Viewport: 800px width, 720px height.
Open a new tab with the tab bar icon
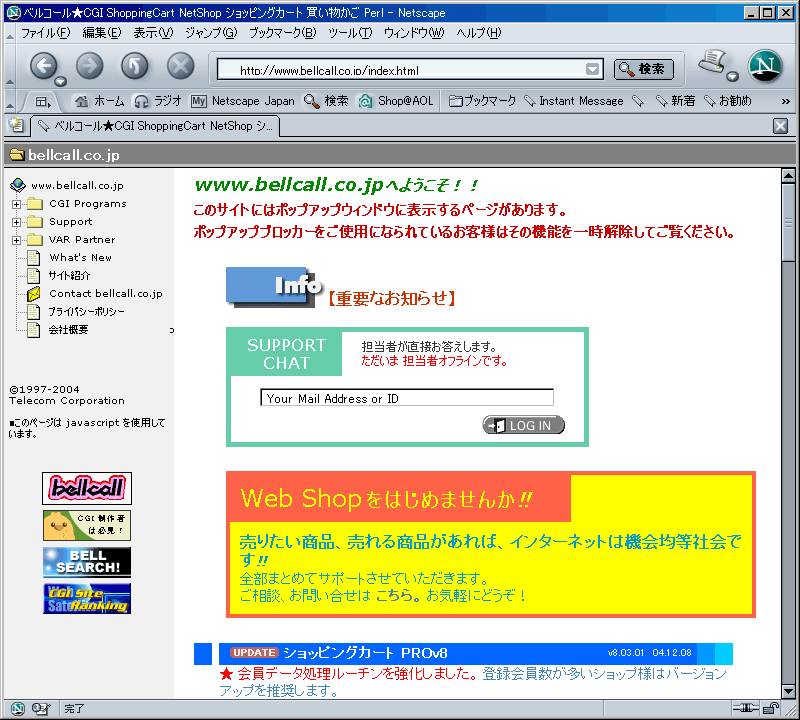(x=16, y=125)
